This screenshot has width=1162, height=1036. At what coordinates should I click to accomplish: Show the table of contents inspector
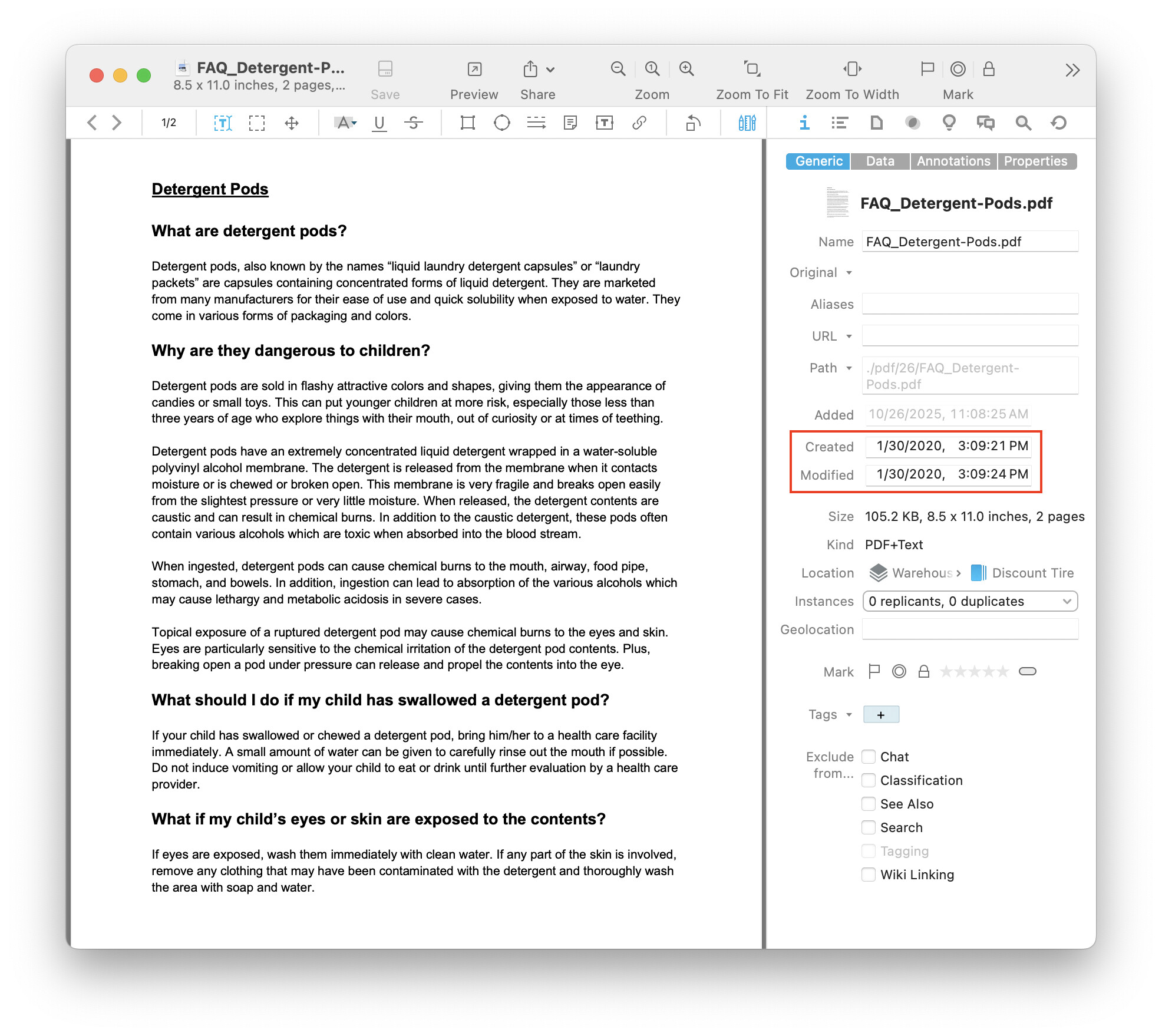[x=839, y=123]
